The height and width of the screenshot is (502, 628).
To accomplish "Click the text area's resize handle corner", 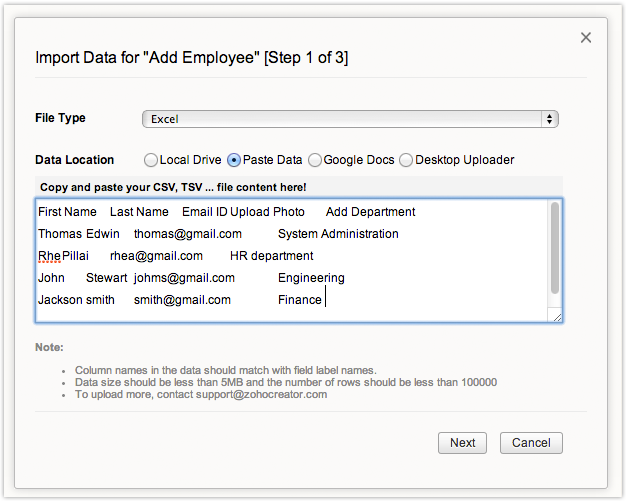I will (556, 316).
